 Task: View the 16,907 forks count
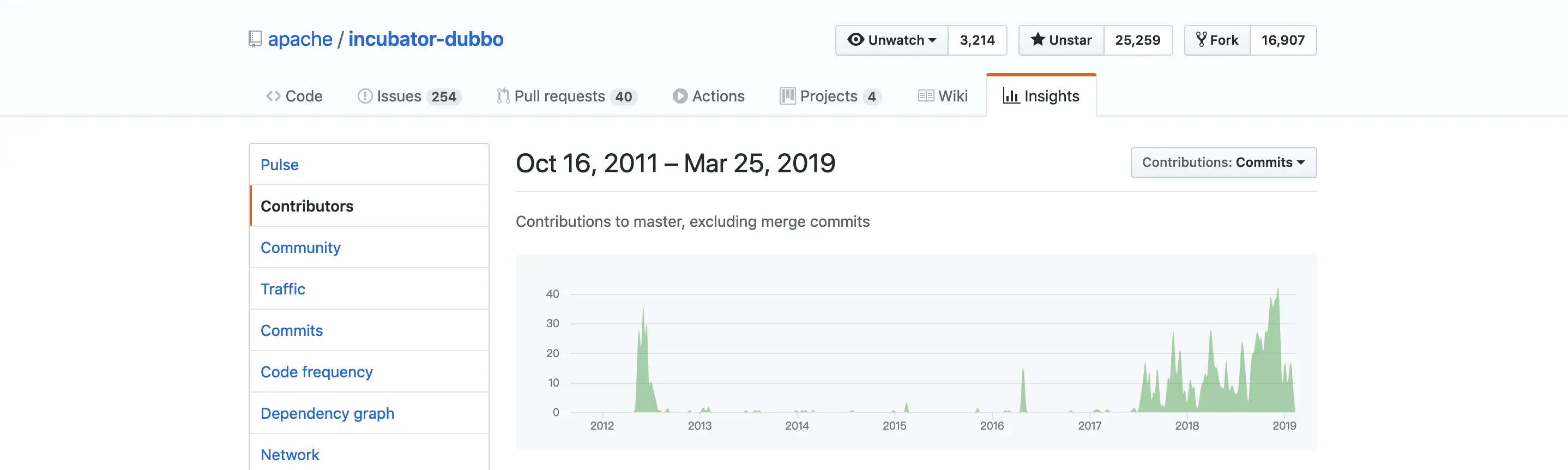point(1282,40)
